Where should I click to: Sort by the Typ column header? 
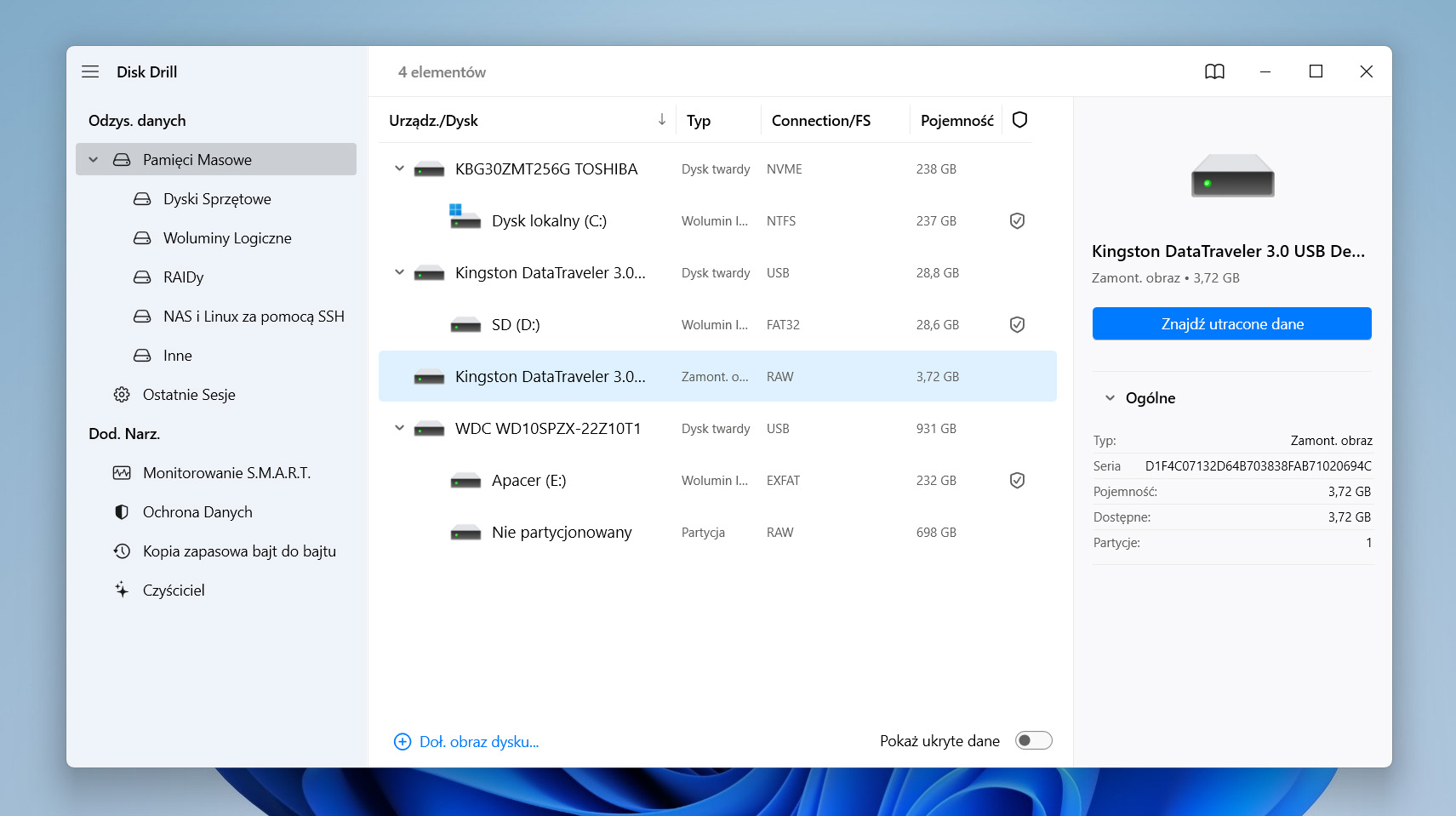click(699, 121)
